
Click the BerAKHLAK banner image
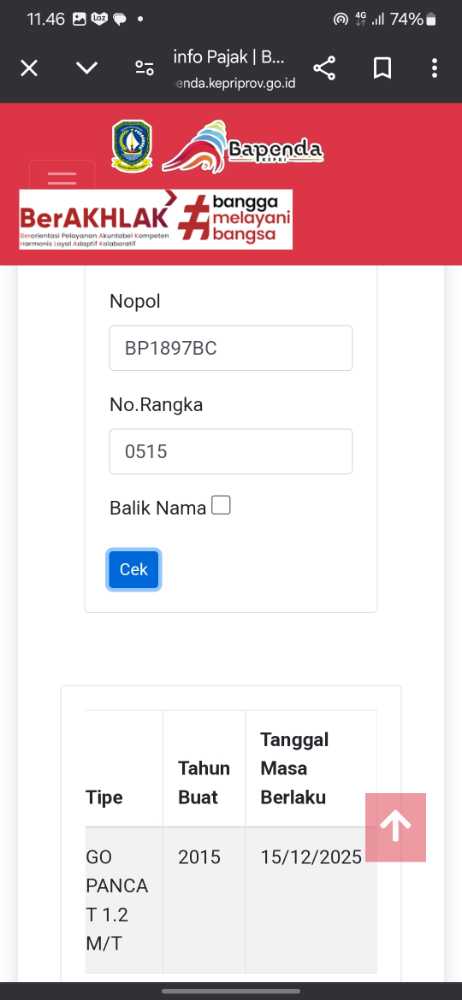click(156, 219)
